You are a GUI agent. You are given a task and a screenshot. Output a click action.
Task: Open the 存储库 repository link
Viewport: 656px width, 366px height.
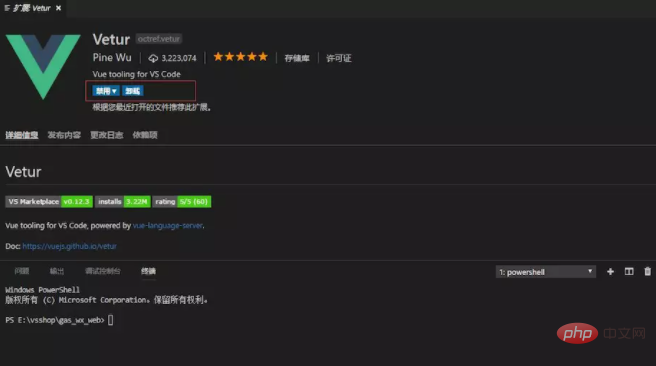[x=297, y=58]
